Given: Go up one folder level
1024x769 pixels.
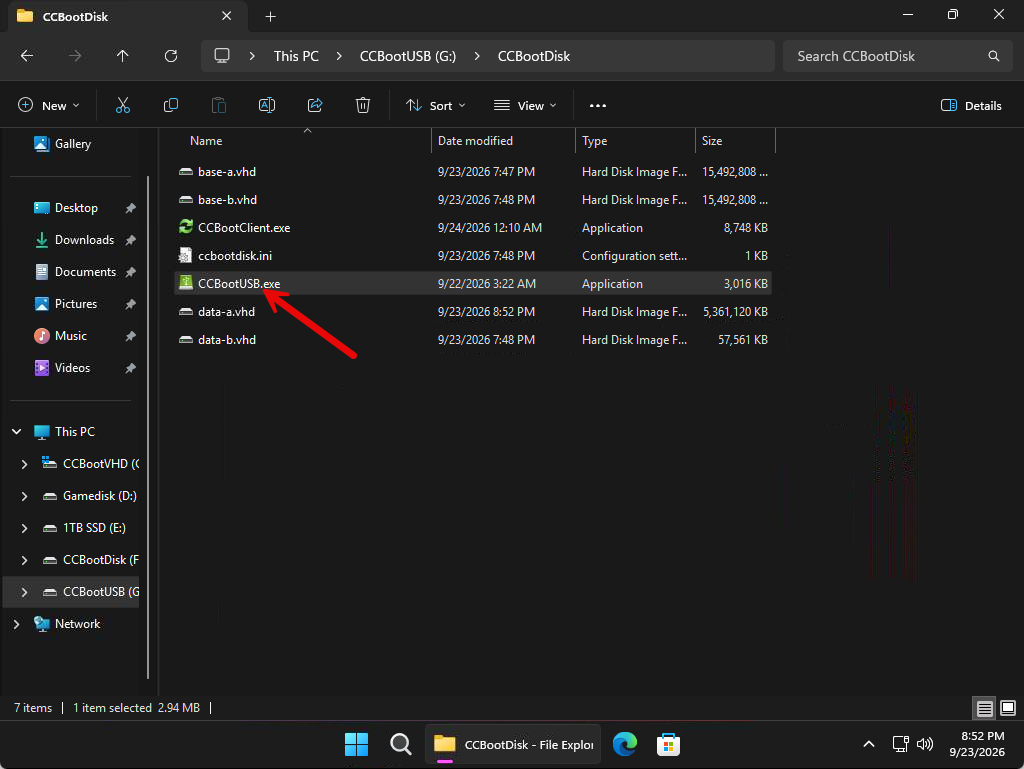Looking at the screenshot, I should pos(122,56).
